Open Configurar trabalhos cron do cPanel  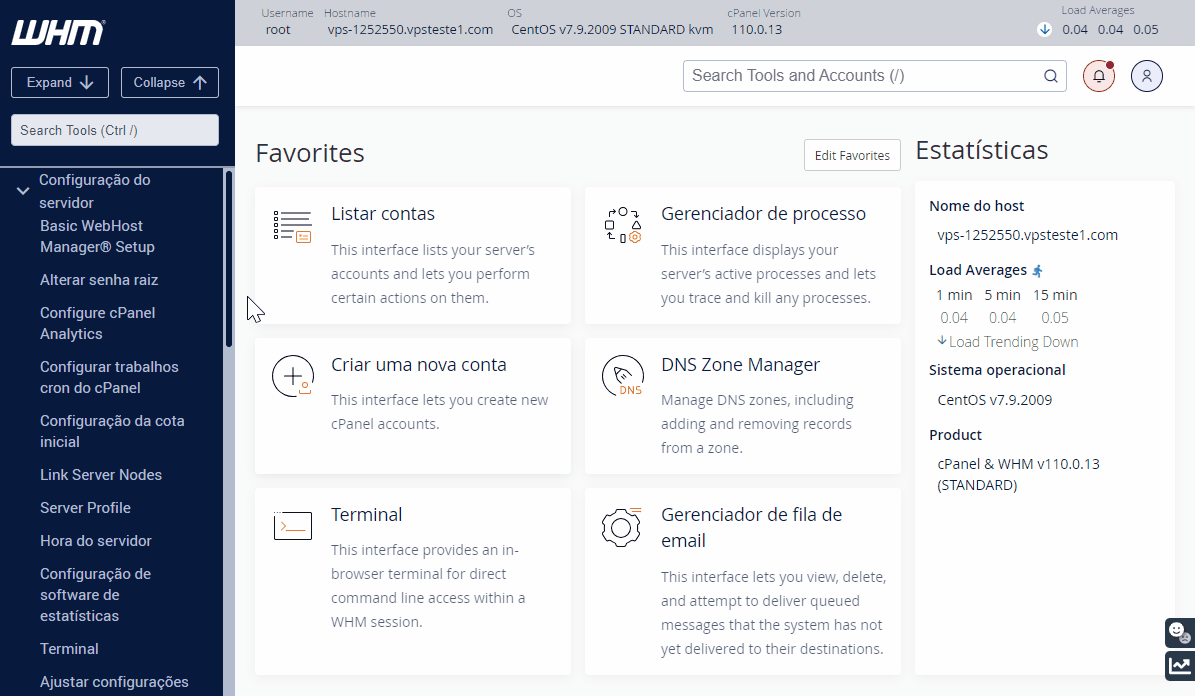(109, 377)
